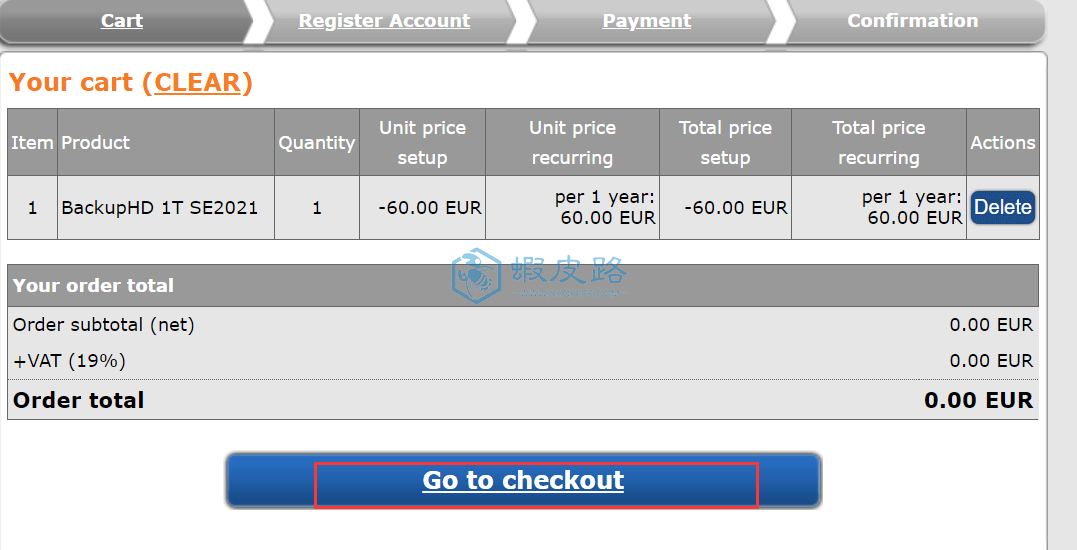Select the Confirmation step tab

(x=912, y=21)
